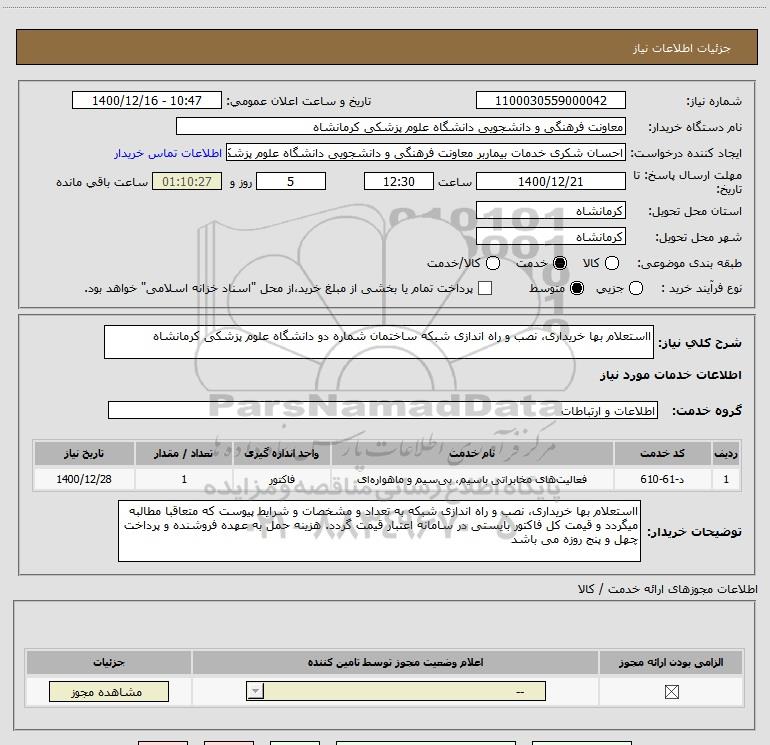This screenshot has height=745, width=770.
Task: Click the تاریخ نیاز column header
Action: [x=84, y=453]
